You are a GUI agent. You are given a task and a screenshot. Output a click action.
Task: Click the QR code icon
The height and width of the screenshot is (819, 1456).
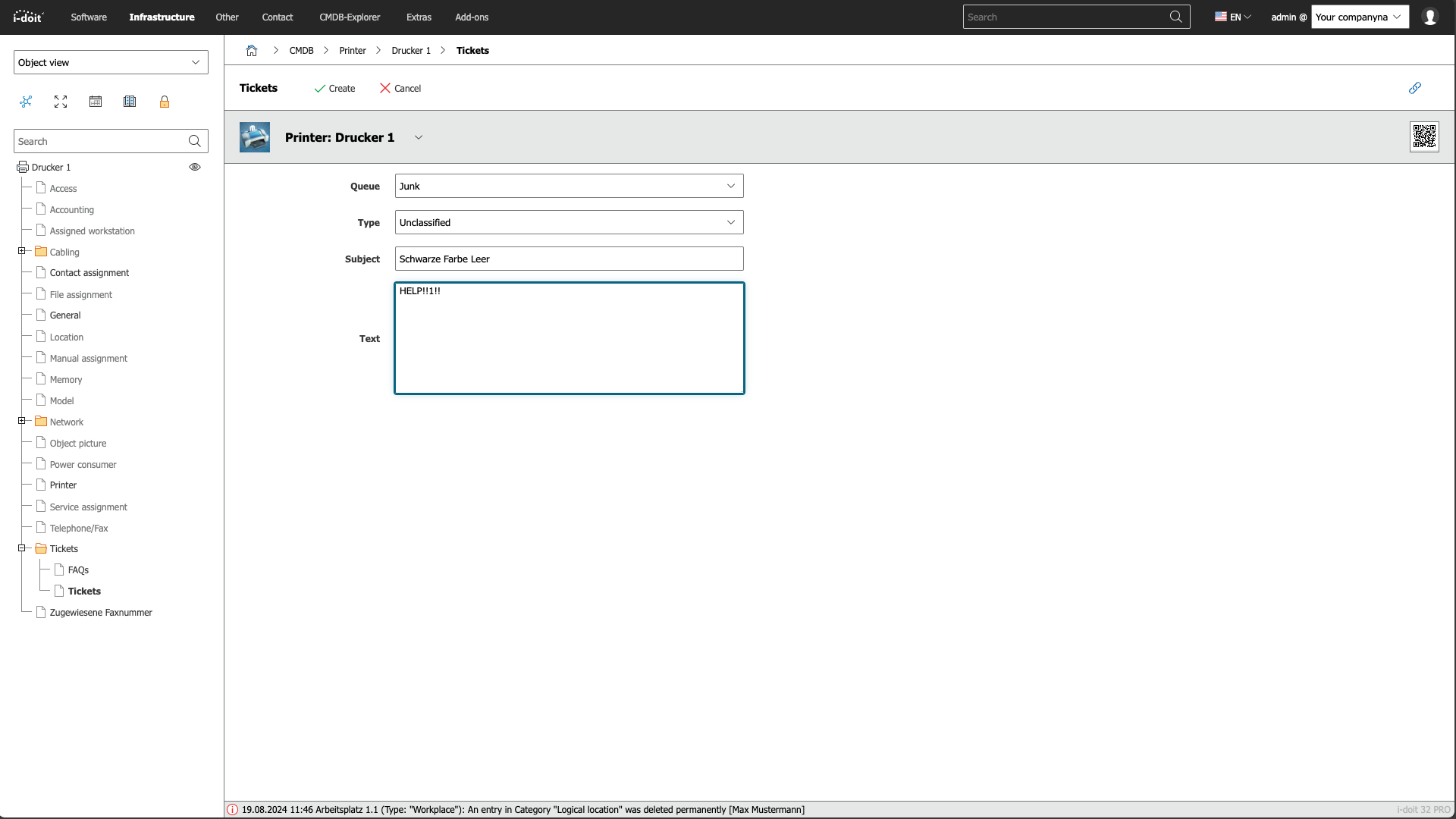point(1423,137)
